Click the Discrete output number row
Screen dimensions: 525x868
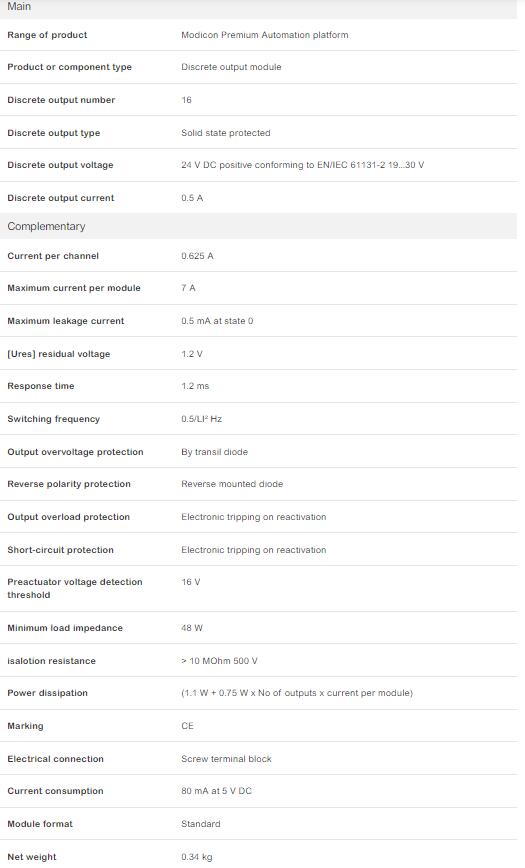pyautogui.click(x=258, y=100)
